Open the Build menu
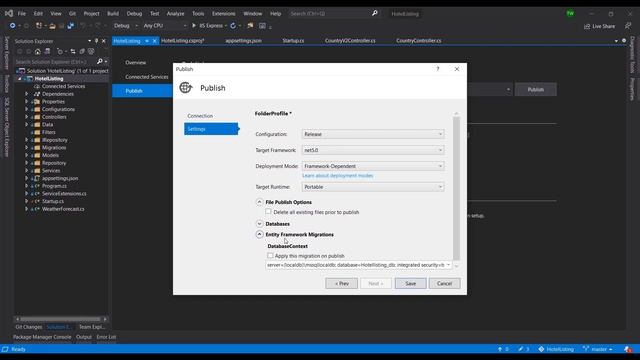The width and height of the screenshot is (640, 360). (x=113, y=13)
